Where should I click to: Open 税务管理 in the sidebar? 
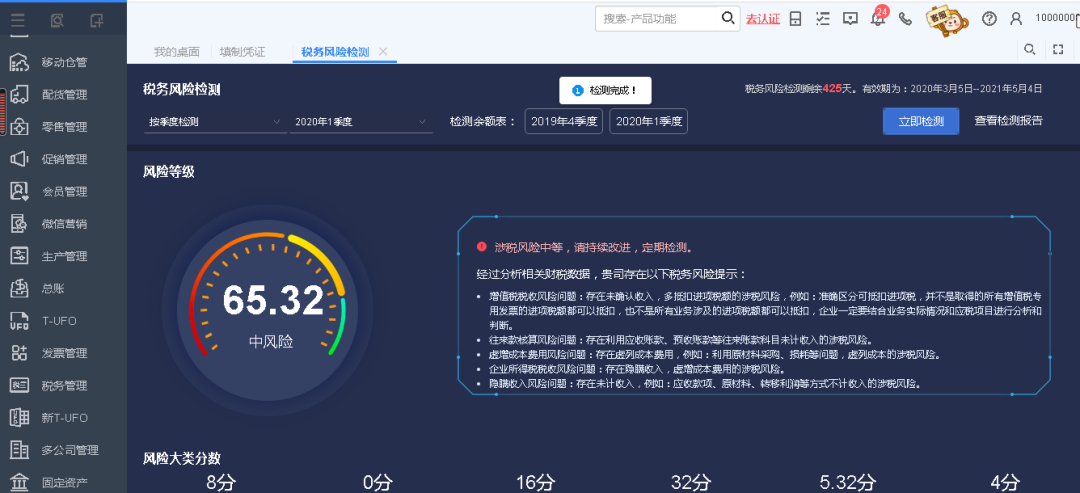(x=64, y=385)
